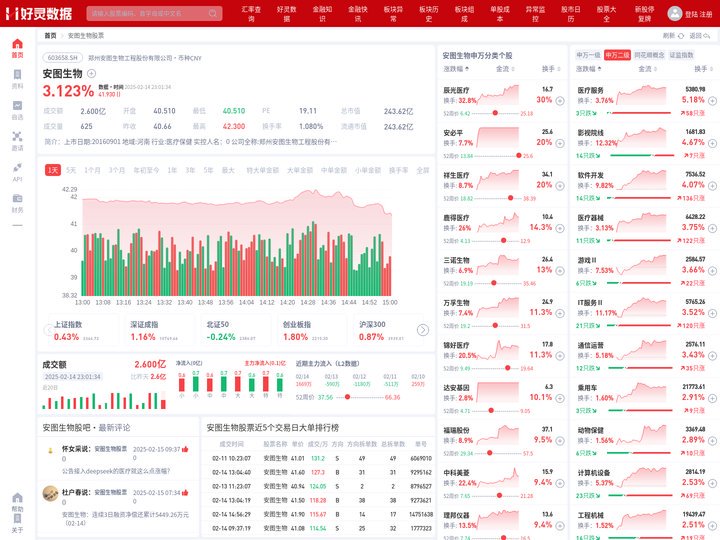Toggle 中单金额 chart overlay
Viewport: 720px width, 540px height.
(334, 170)
